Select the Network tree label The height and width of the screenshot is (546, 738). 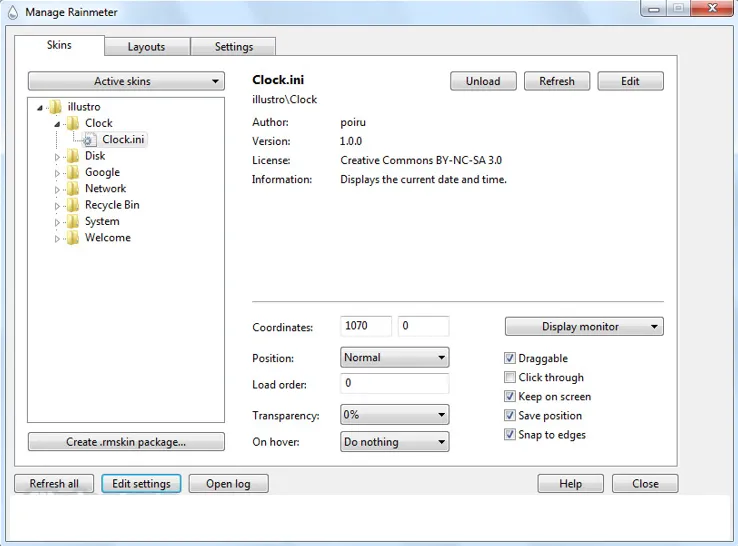click(x=105, y=188)
